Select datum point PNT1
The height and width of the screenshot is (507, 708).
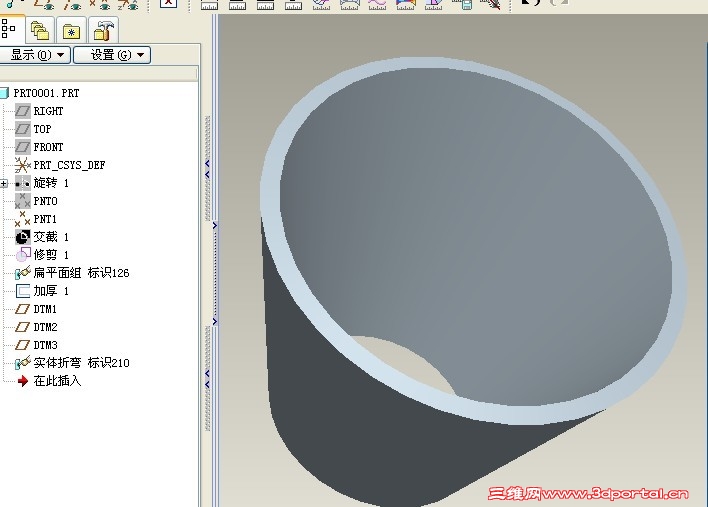coord(36,219)
